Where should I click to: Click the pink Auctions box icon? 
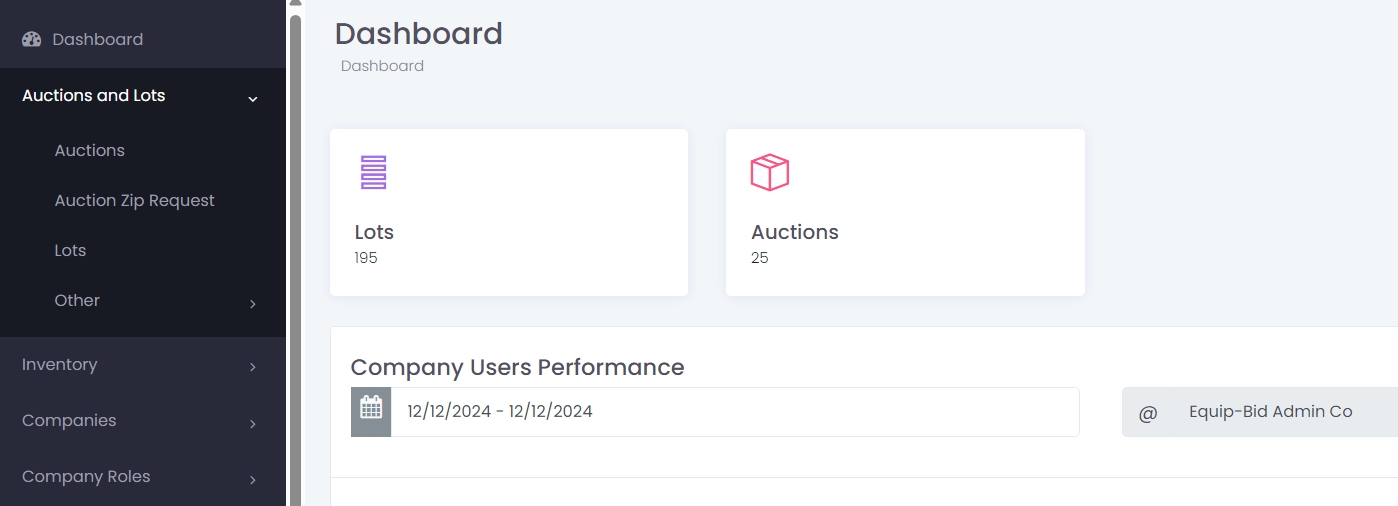(x=770, y=172)
